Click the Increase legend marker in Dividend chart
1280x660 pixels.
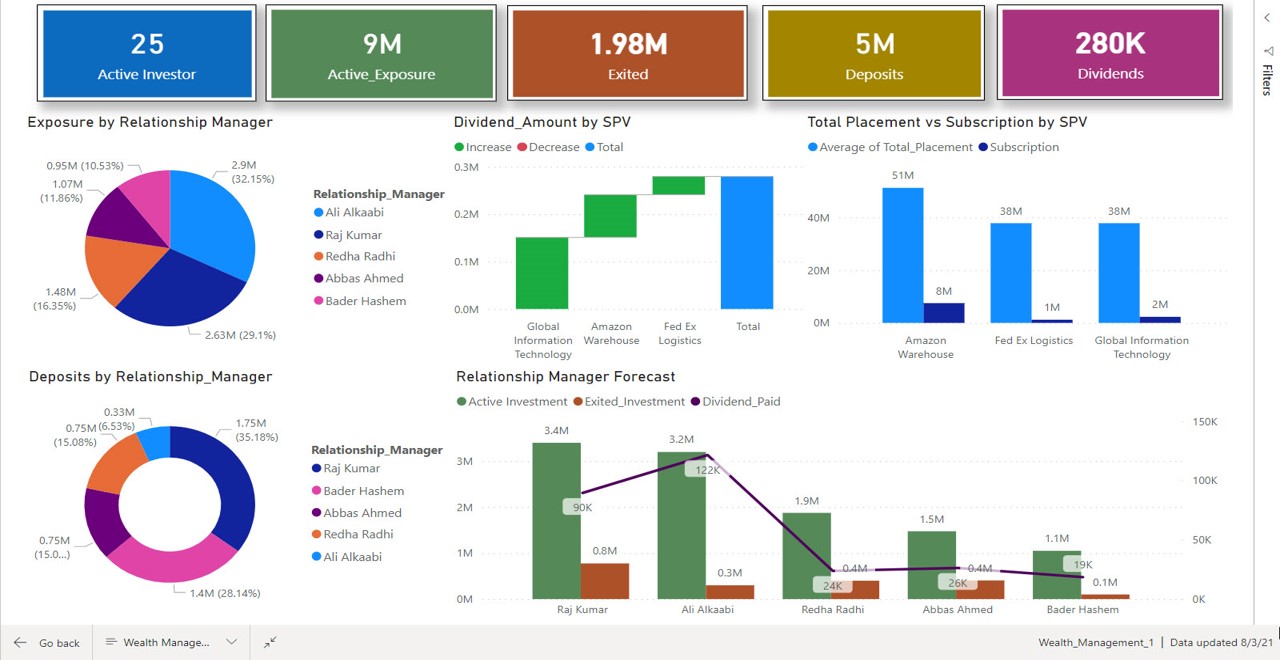point(459,147)
